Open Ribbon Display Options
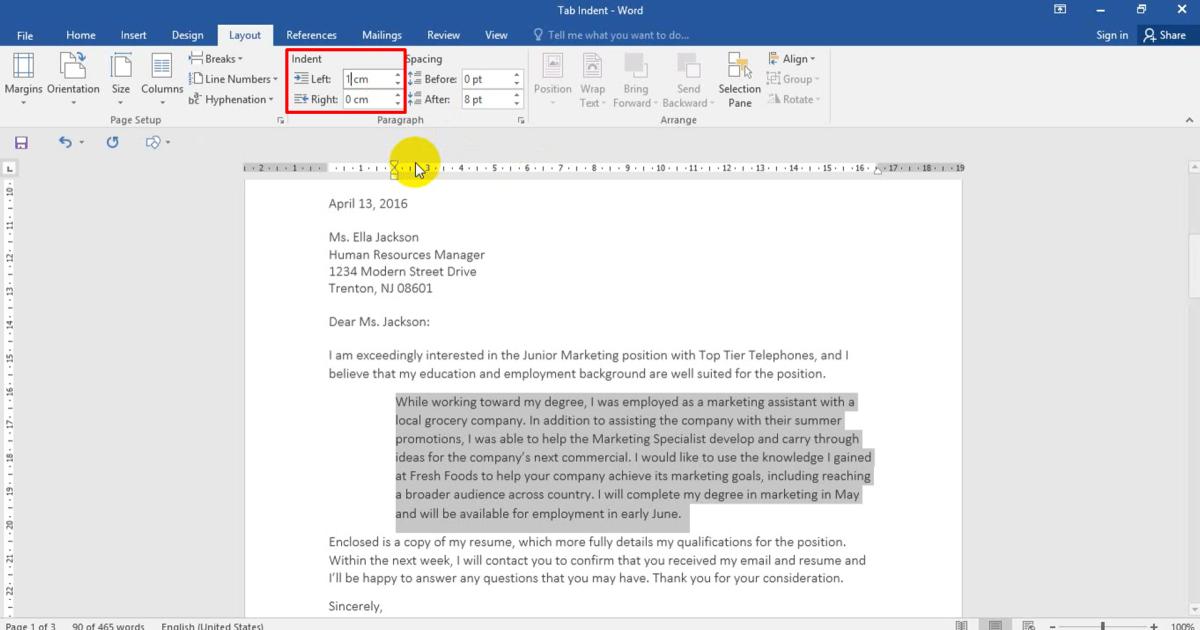This screenshot has width=1200, height=630. pos(1061,9)
